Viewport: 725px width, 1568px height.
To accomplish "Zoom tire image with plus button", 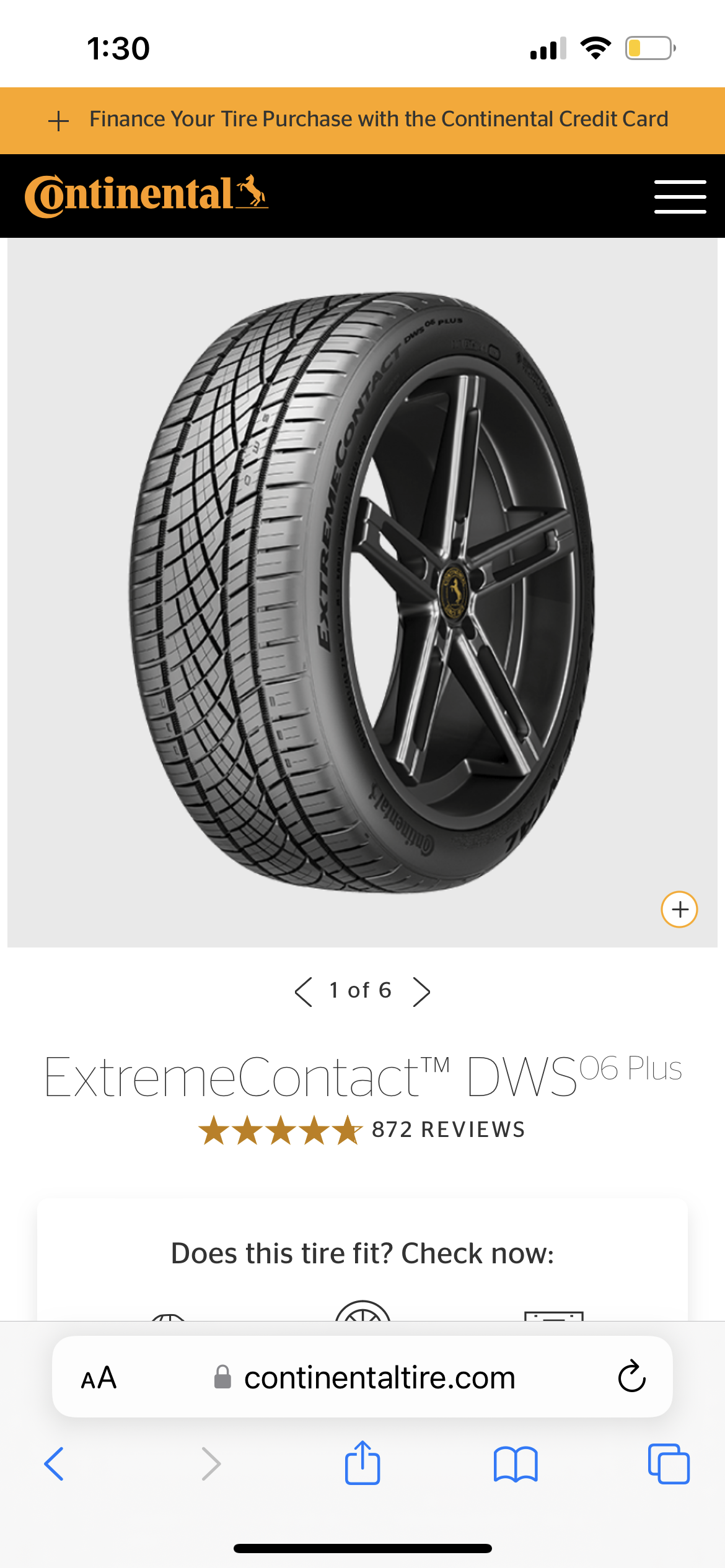I will coord(679,909).
